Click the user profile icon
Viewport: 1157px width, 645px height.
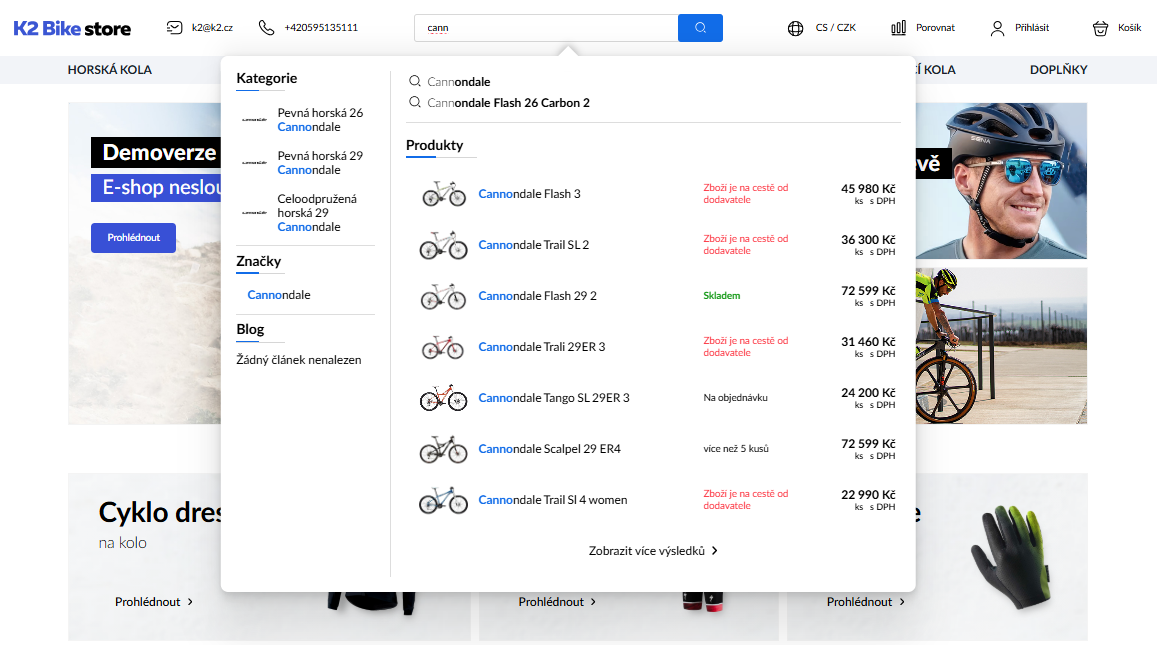pos(997,28)
